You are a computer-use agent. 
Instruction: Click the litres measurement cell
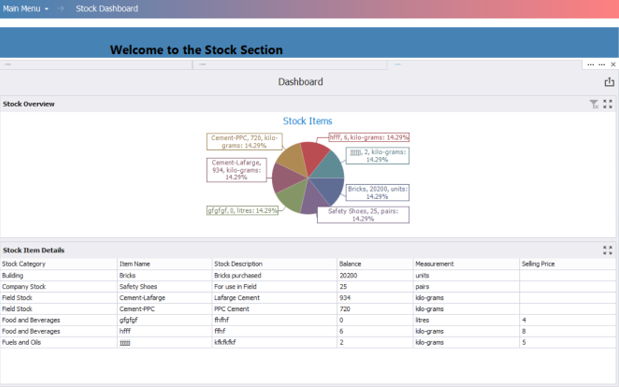tap(466, 320)
